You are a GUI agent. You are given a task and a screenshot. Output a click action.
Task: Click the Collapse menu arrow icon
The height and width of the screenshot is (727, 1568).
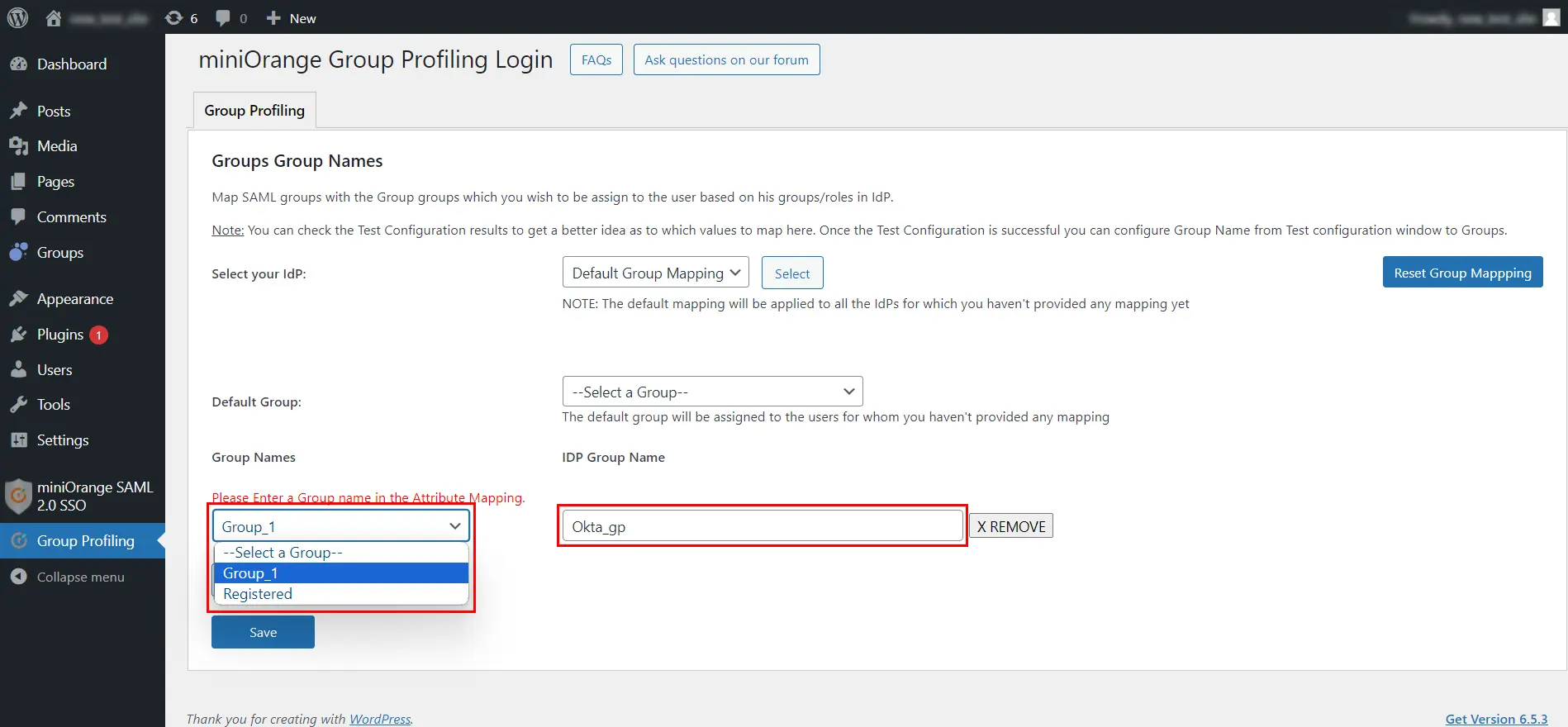[18, 577]
